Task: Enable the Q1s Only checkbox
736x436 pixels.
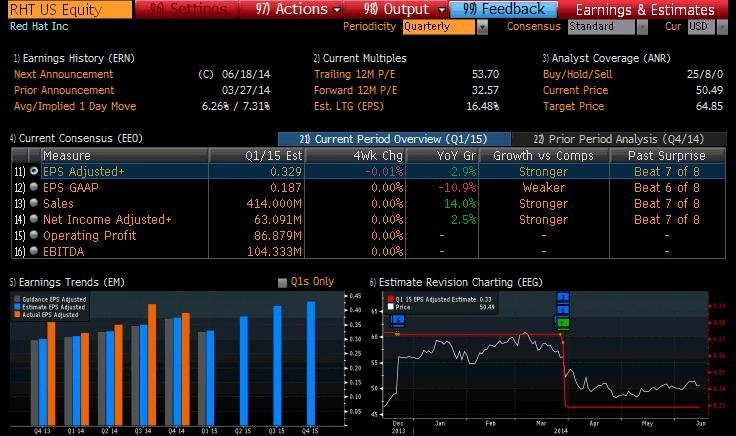Action: 282,283
